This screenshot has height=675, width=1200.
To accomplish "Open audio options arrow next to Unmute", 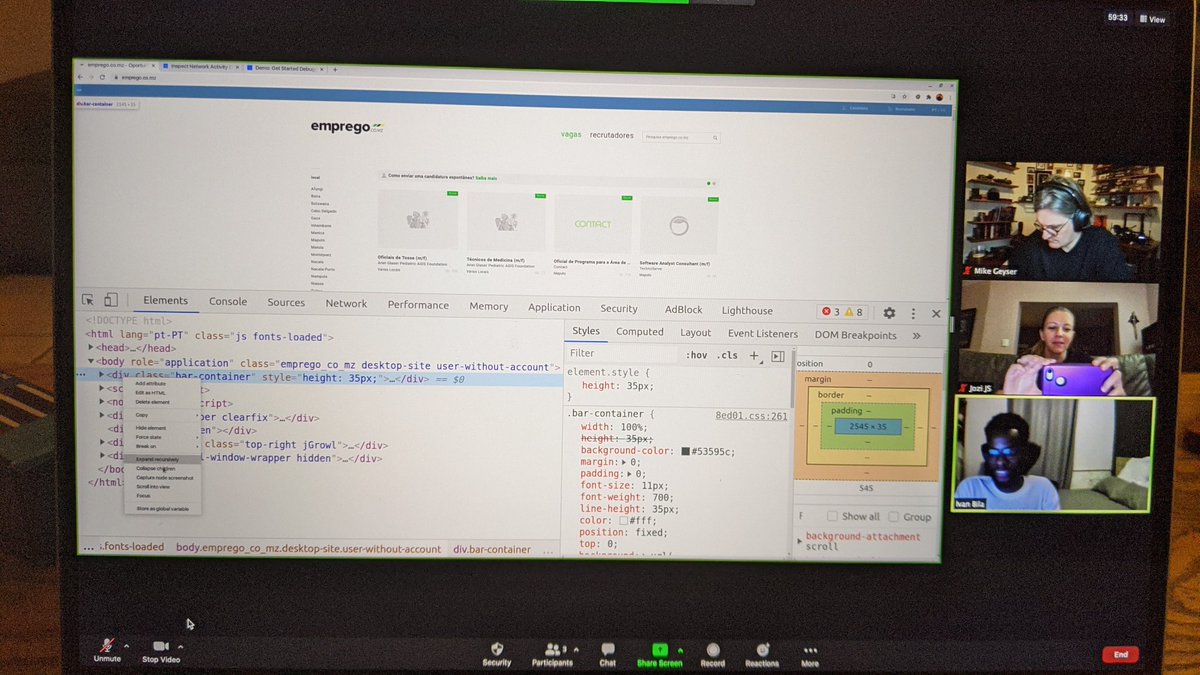I will pyautogui.click(x=125, y=645).
